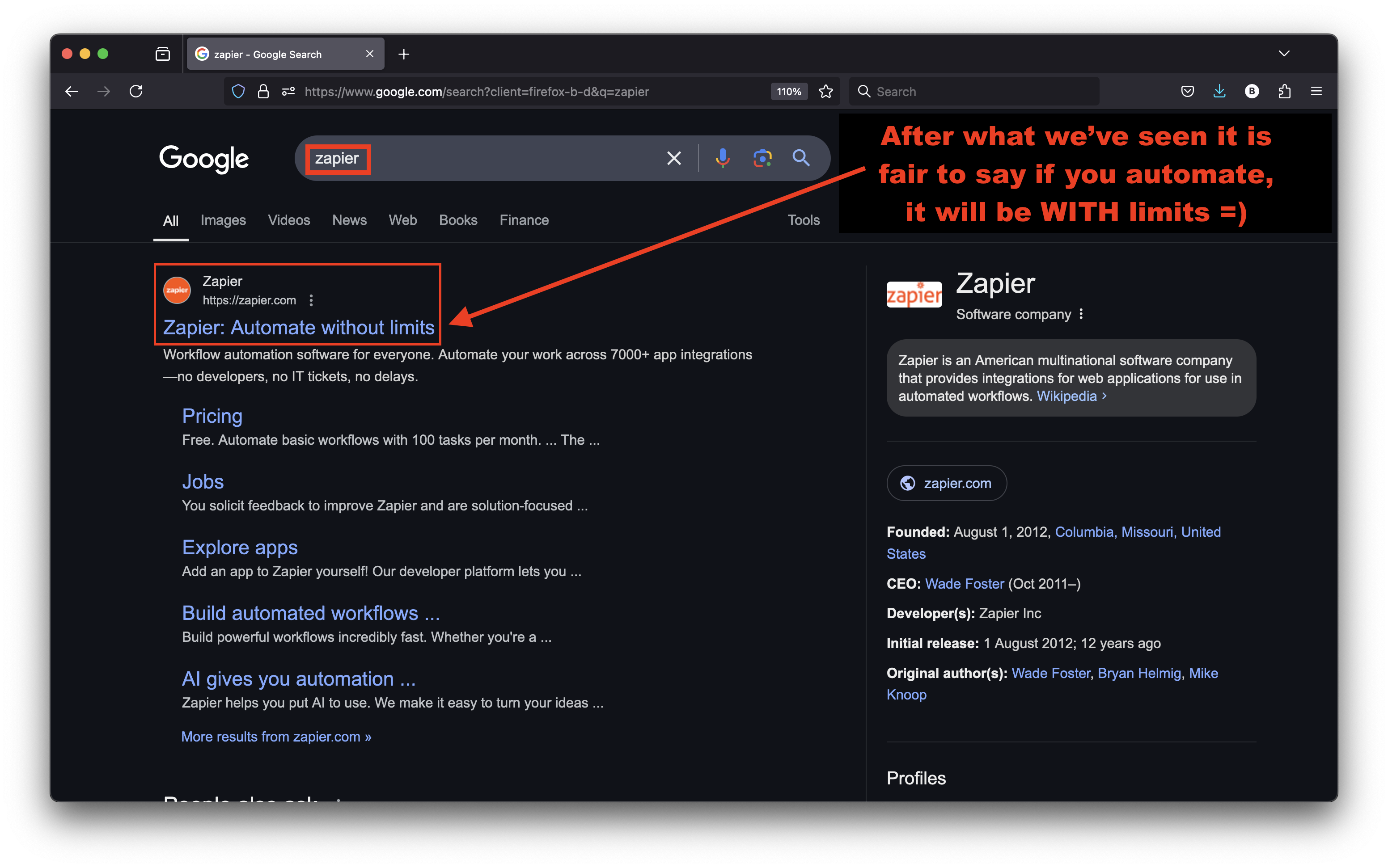Viewport: 1388px width, 868px height.
Task: View site security padlock info
Action: click(x=263, y=91)
